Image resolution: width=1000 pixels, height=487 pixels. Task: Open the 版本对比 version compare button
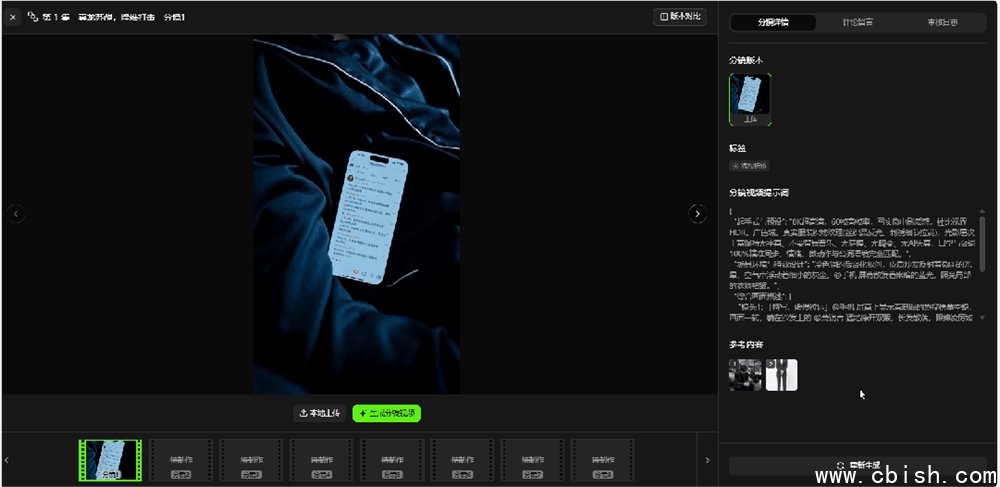(680, 17)
